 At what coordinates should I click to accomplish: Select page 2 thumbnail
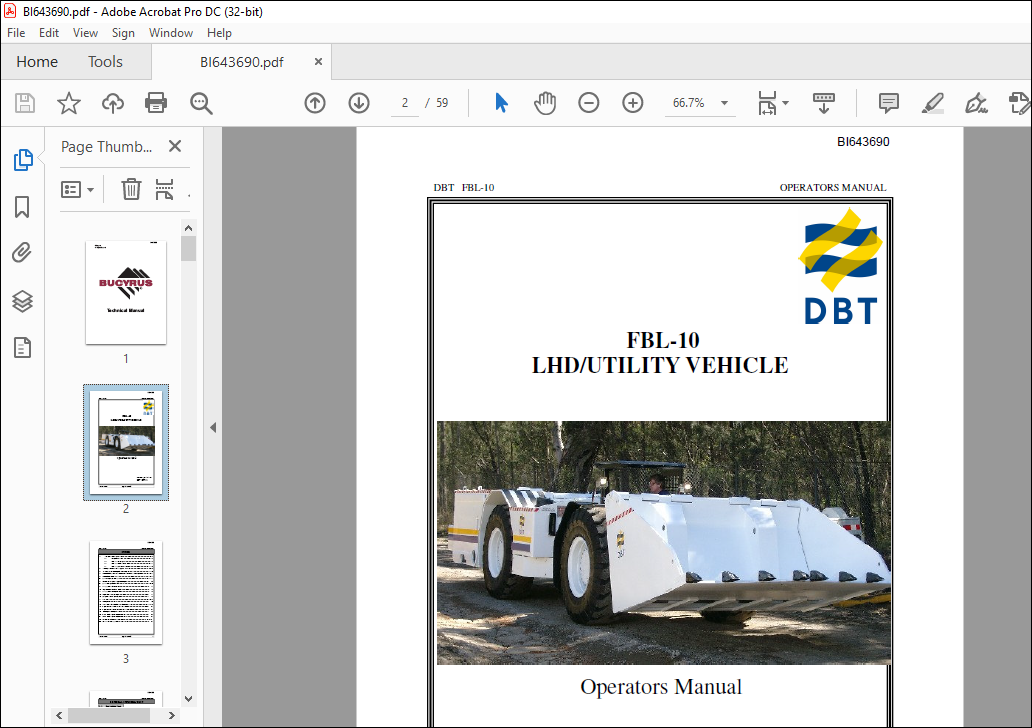(126, 442)
